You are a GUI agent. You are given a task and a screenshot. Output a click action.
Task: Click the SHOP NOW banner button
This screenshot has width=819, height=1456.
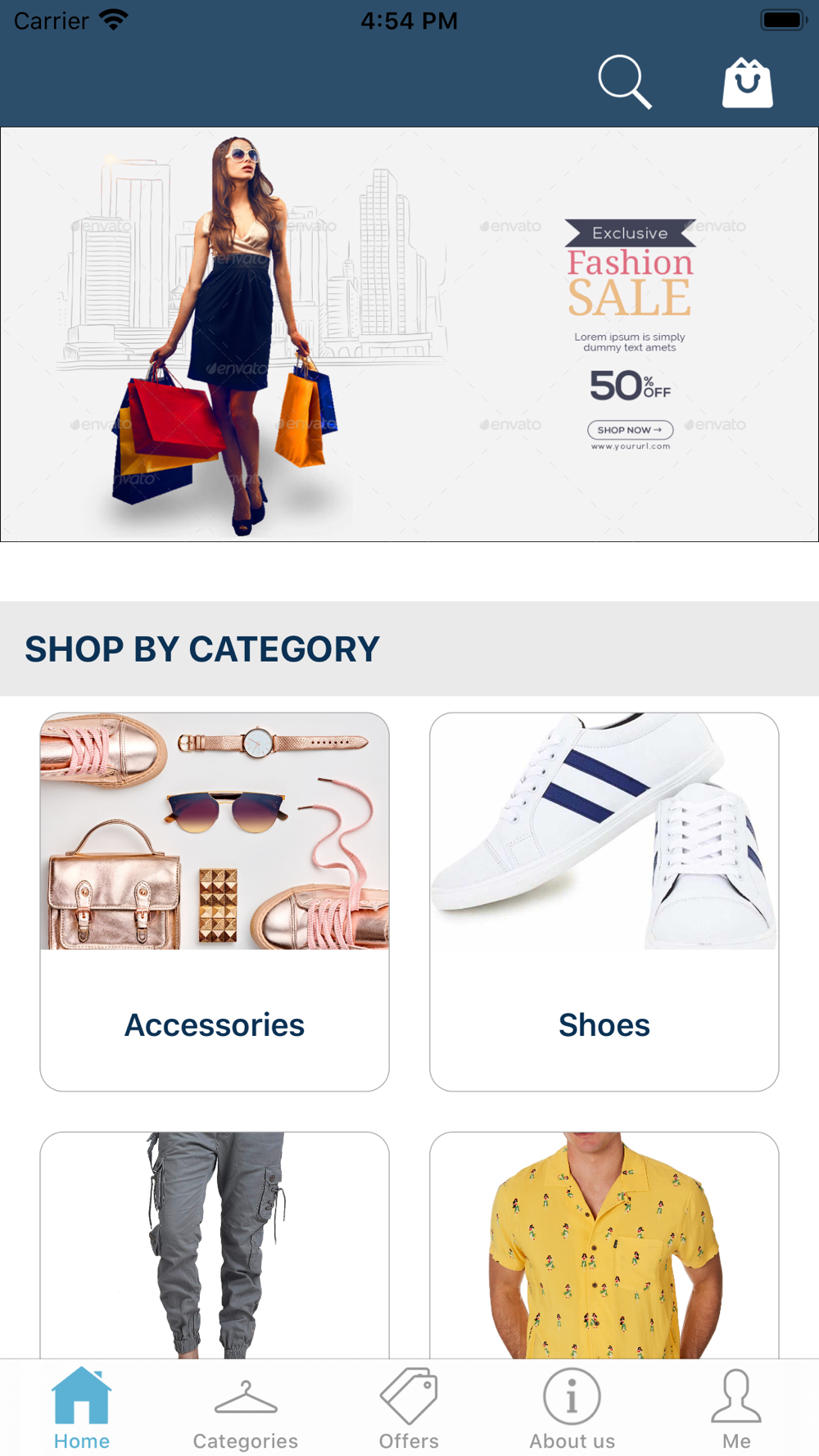(630, 430)
